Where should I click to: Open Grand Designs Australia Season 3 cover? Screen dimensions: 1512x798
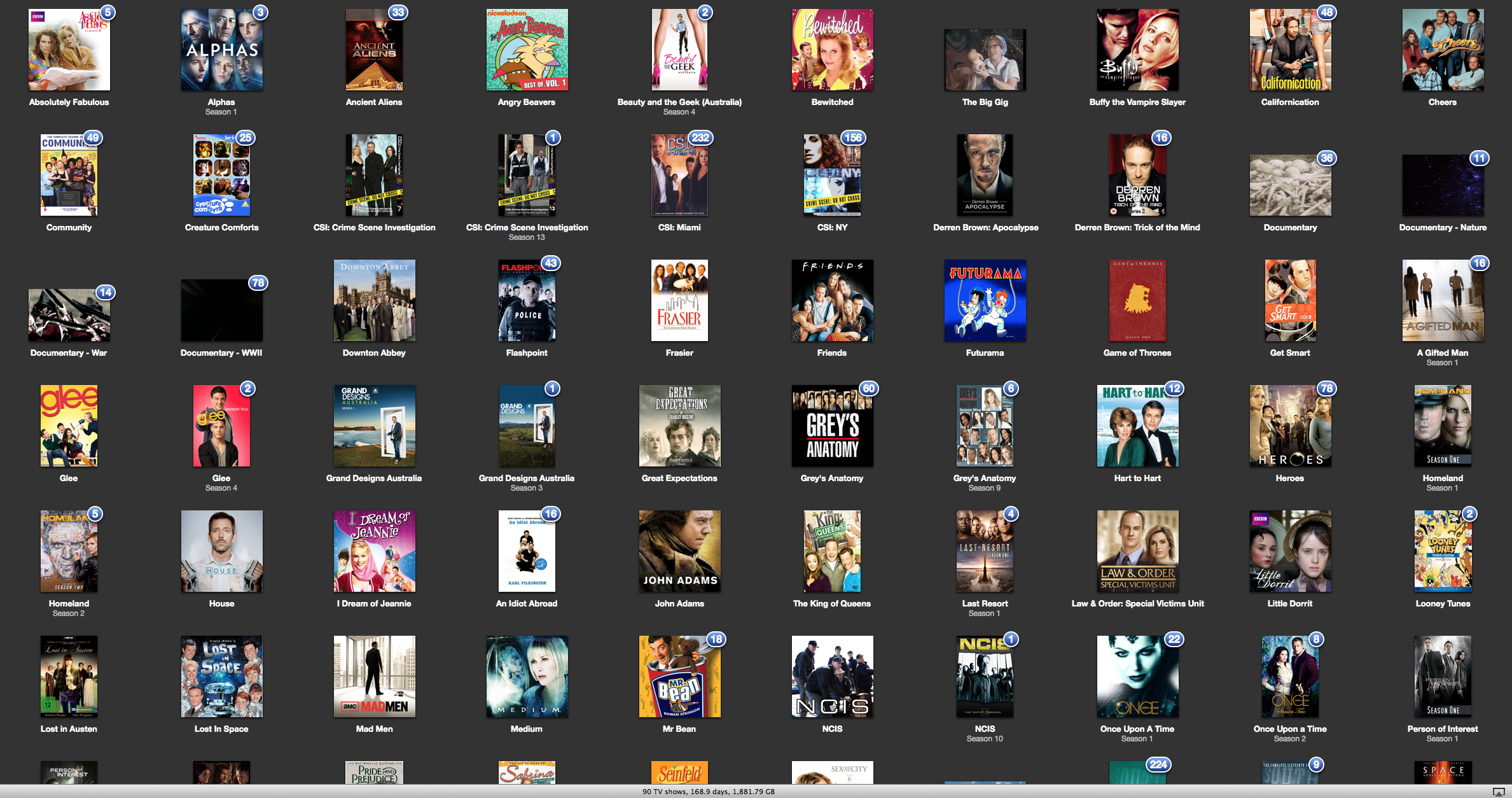point(527,426)
